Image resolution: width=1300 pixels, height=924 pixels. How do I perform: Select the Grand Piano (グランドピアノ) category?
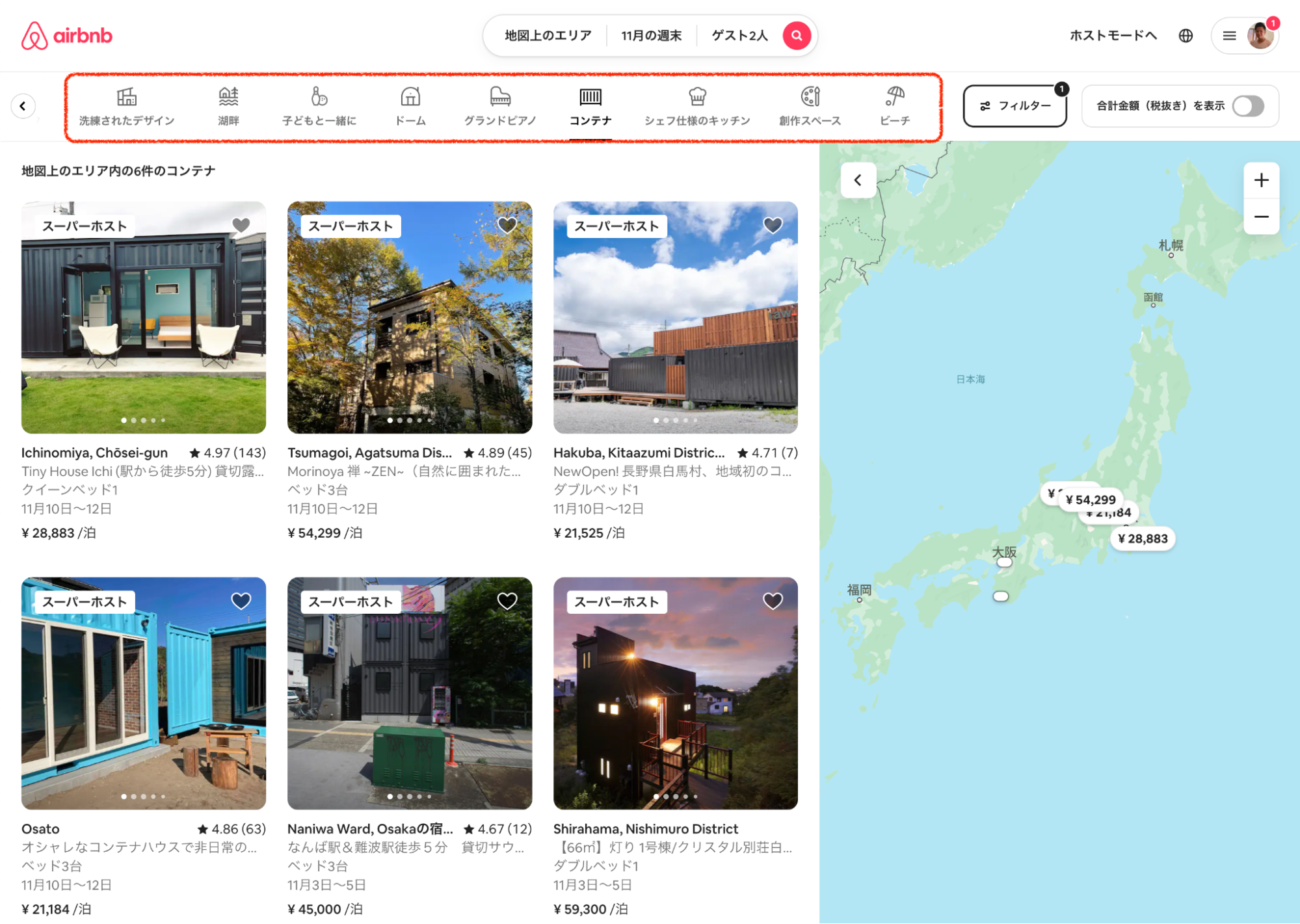point(499,106)
